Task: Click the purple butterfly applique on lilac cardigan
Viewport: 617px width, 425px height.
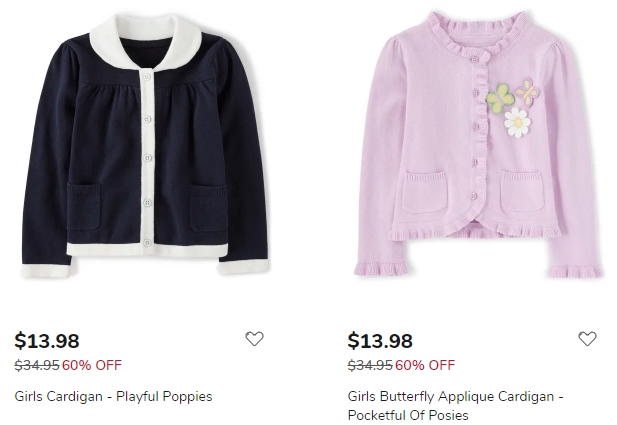Action: (528, 92)
